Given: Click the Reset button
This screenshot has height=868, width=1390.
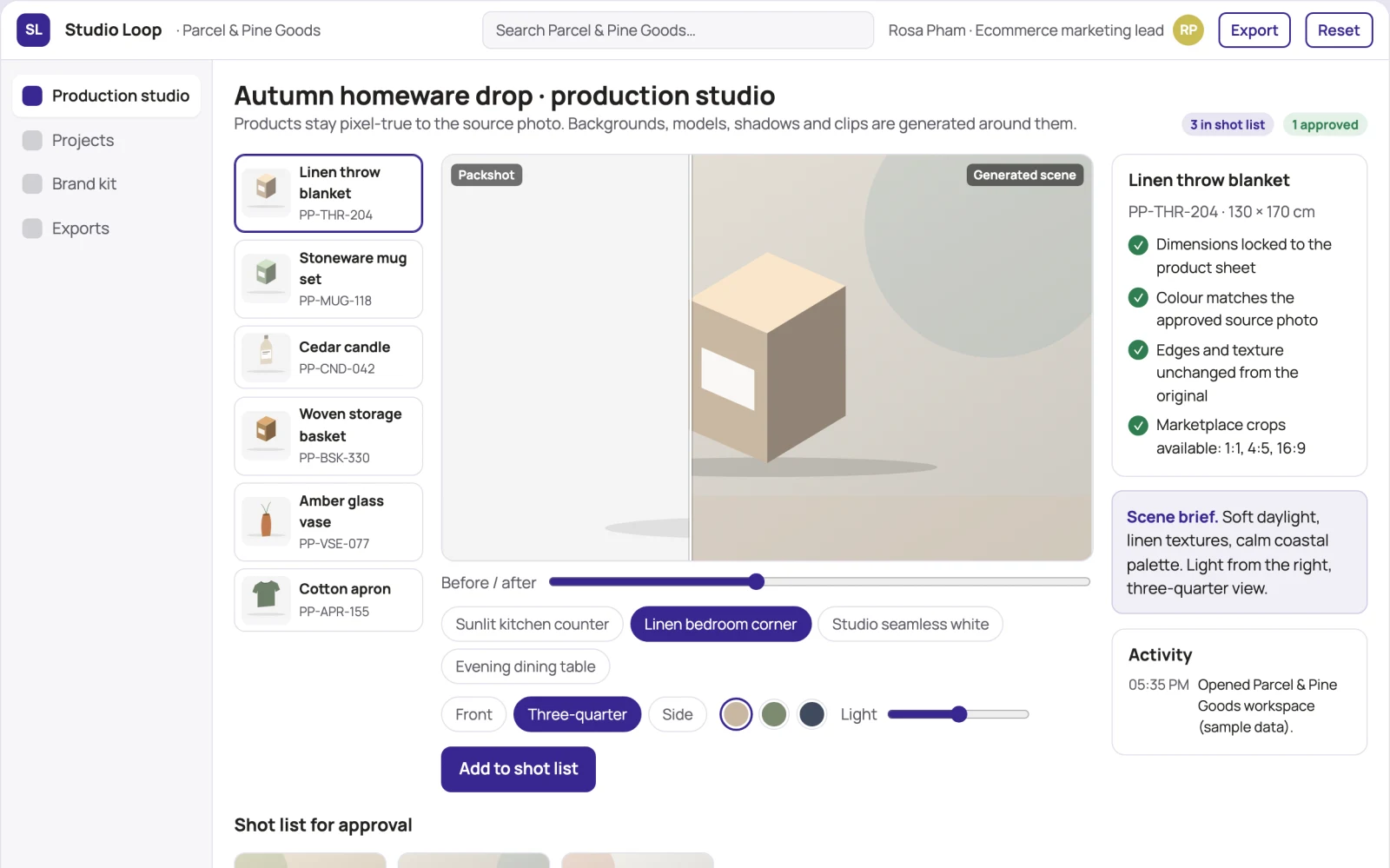Looking at the screenshot, I should pos(1338,30).
